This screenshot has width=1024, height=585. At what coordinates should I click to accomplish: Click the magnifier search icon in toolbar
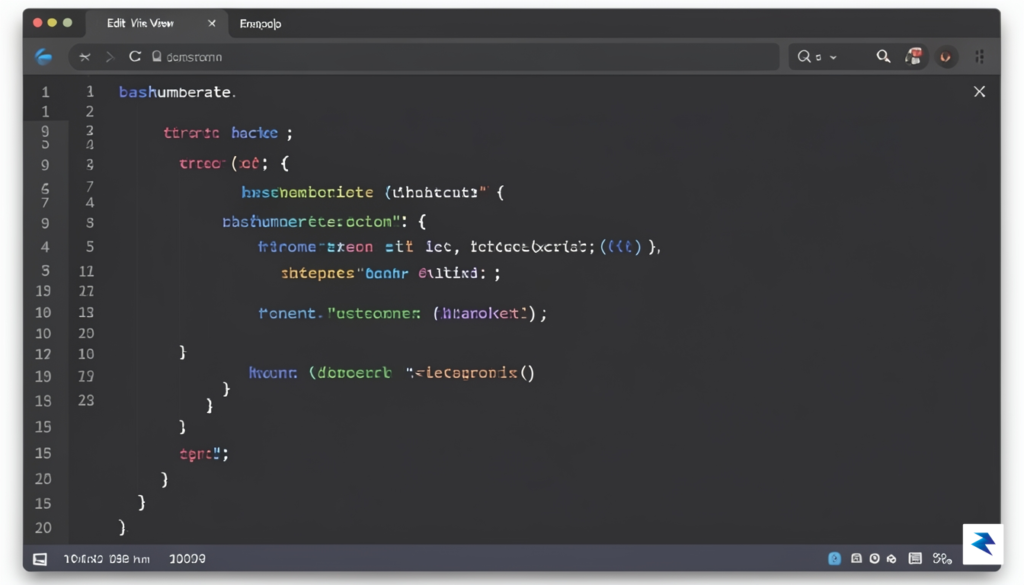tap(883, 57)
